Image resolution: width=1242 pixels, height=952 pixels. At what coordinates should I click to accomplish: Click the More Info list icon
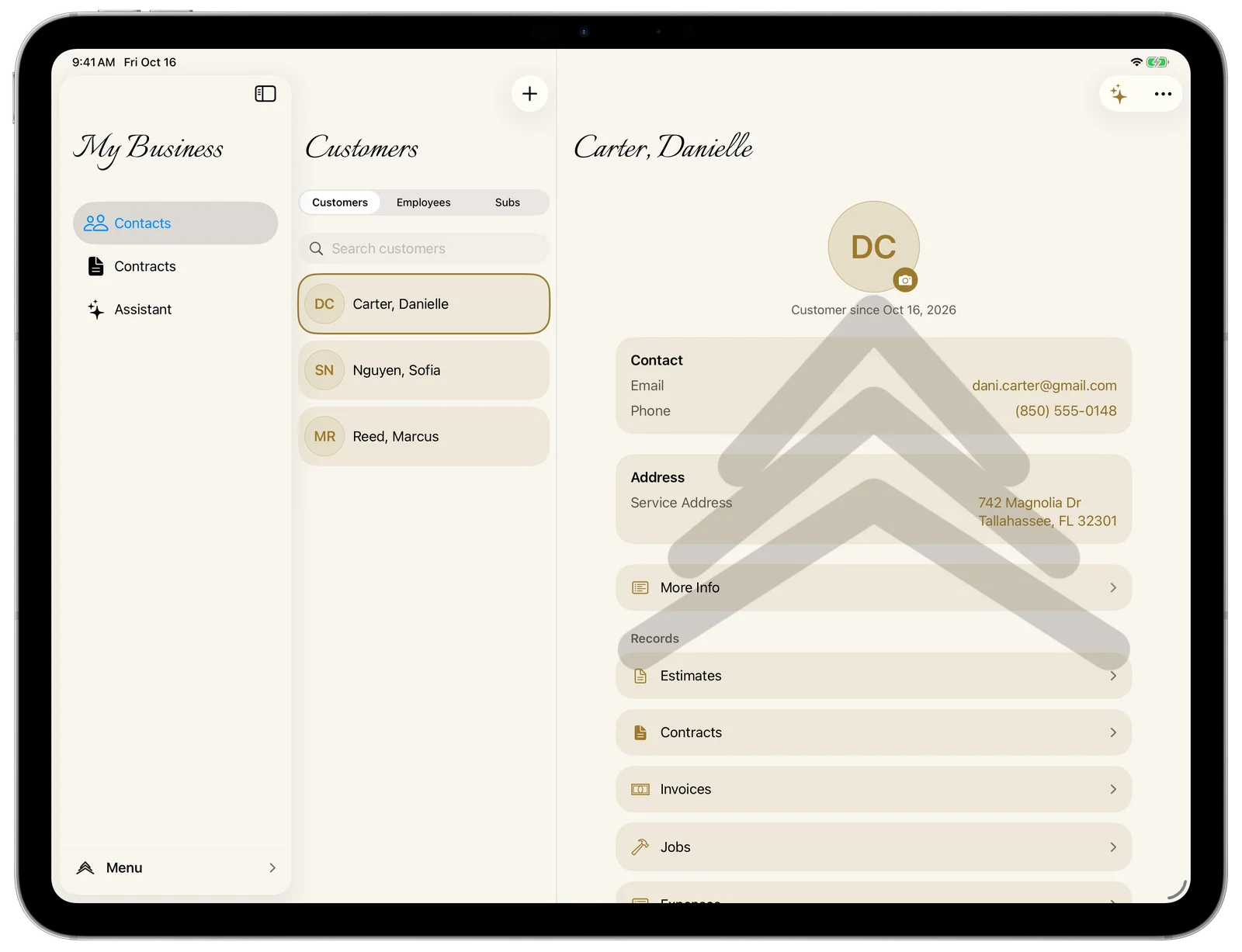coord(640,588)
